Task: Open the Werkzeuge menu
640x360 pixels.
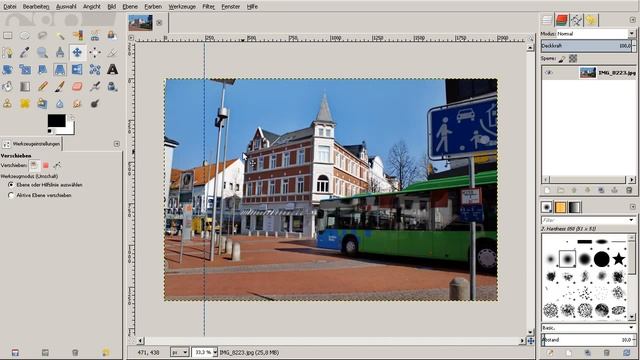Action: tap(182, 7)
